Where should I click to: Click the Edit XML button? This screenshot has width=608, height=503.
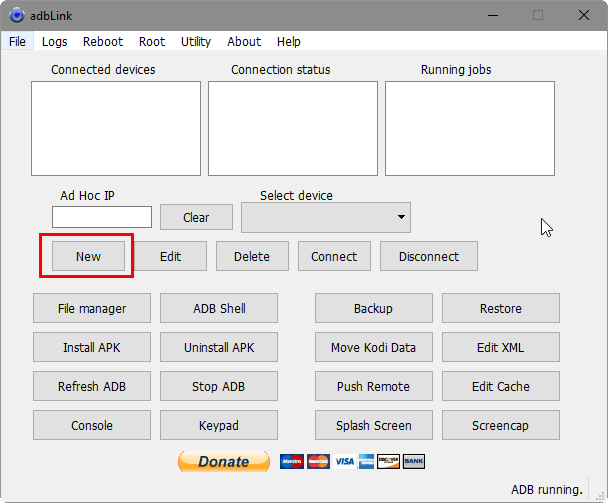click(501, 347)
